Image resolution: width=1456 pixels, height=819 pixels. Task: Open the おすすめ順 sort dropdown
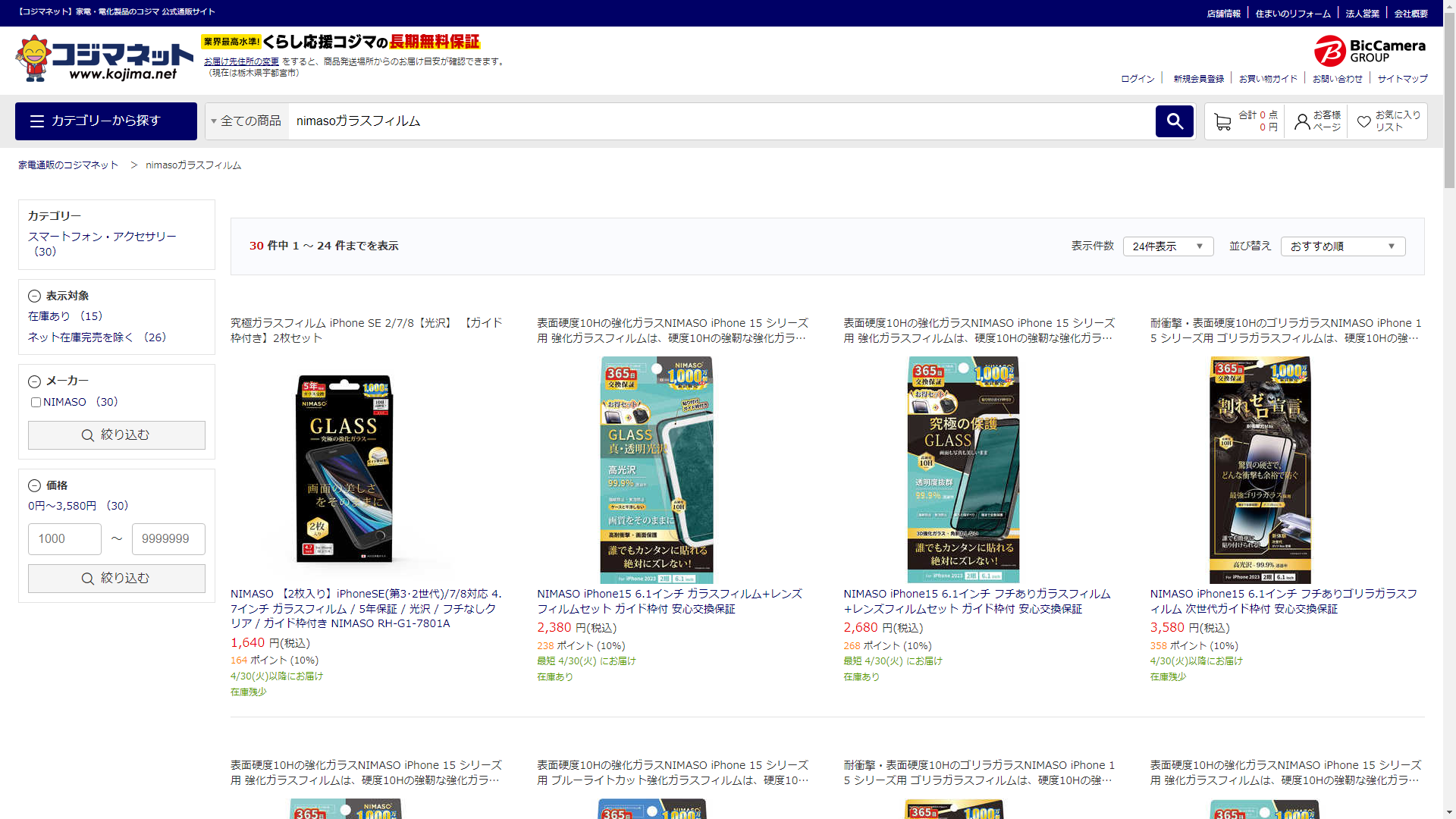pyautogui.click(x=1342, y=246)
